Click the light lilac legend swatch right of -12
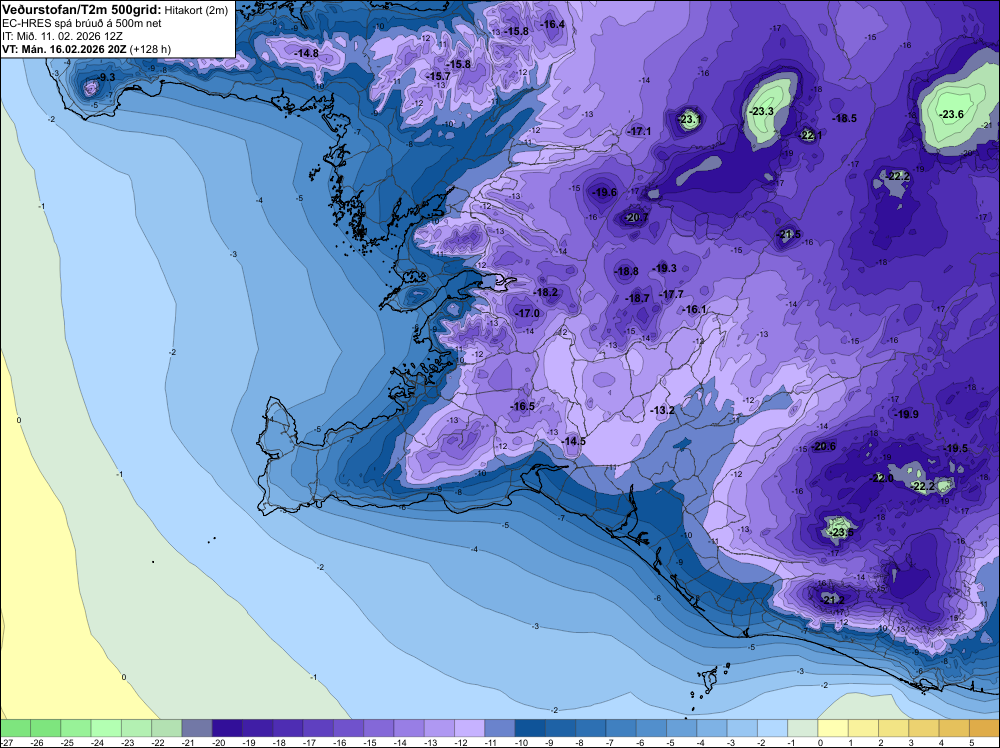This screenshot has width=1000, height=748. coord(470,728)
